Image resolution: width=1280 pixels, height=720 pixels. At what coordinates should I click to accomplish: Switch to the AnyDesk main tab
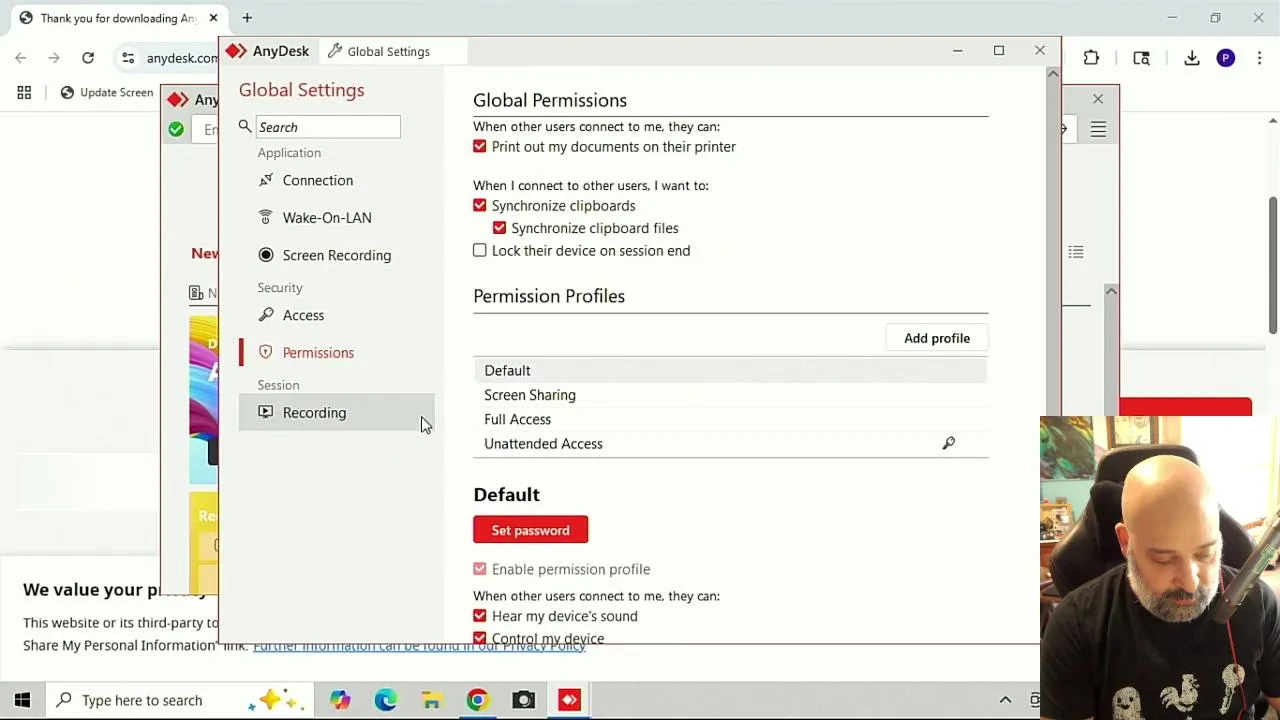tap(267, 51)
